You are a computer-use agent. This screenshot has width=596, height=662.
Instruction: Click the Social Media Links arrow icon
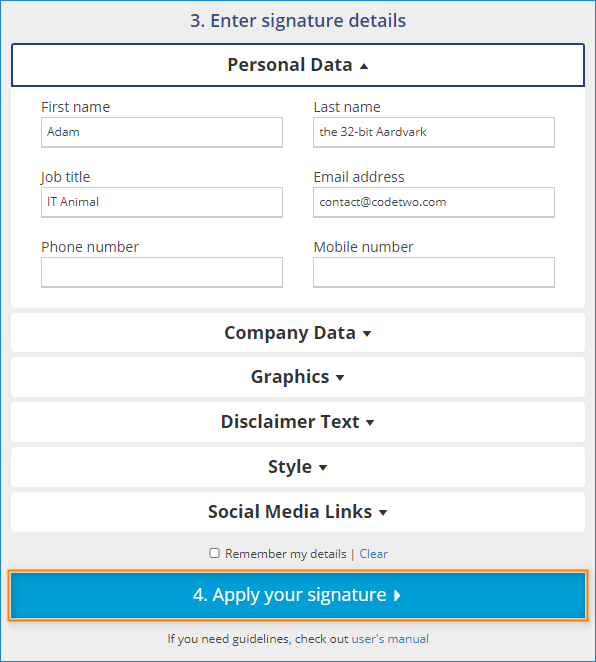383,513
